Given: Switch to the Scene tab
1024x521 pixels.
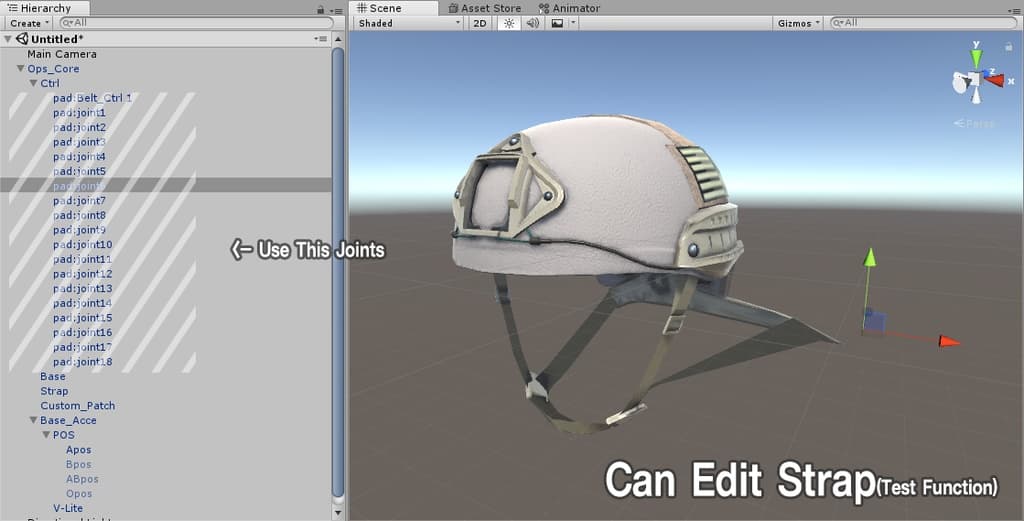Looking at the screenshot, I should click(394, 8).
